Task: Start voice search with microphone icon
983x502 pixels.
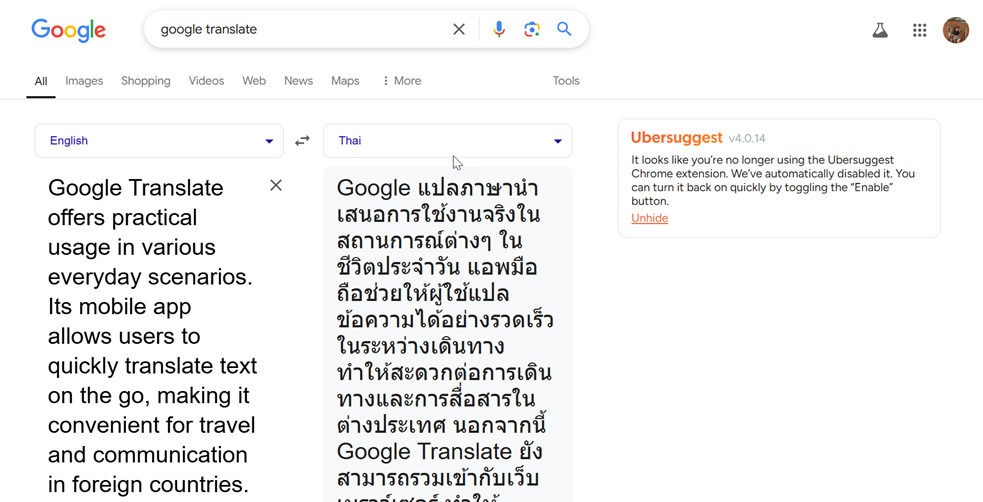Action: 498,29
